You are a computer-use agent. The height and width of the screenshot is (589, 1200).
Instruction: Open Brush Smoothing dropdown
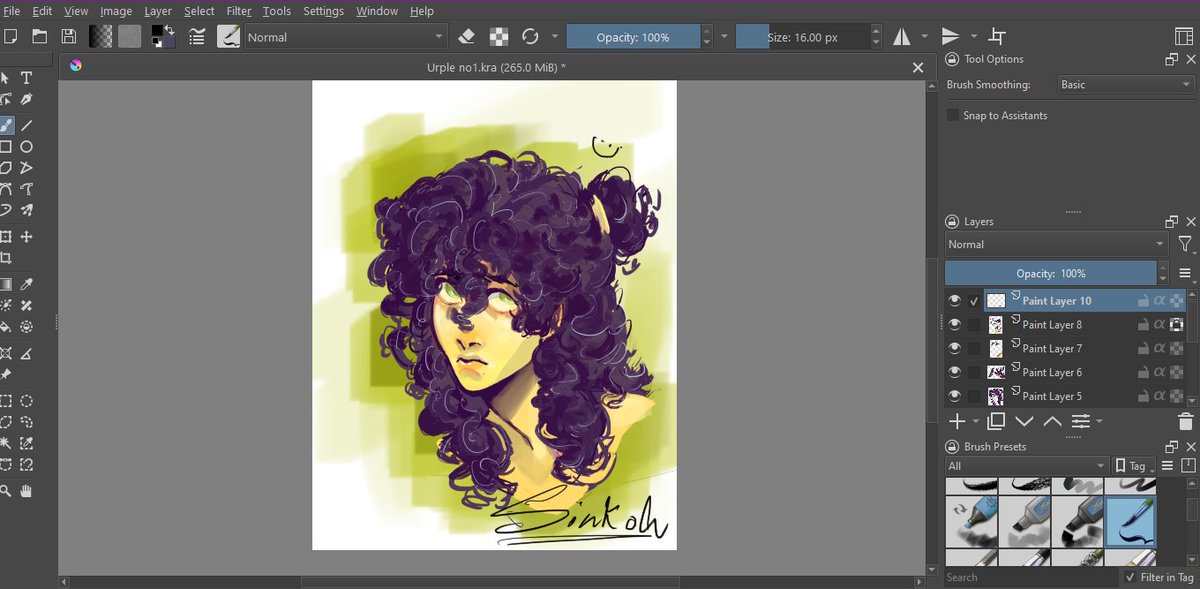point(1126,85)
